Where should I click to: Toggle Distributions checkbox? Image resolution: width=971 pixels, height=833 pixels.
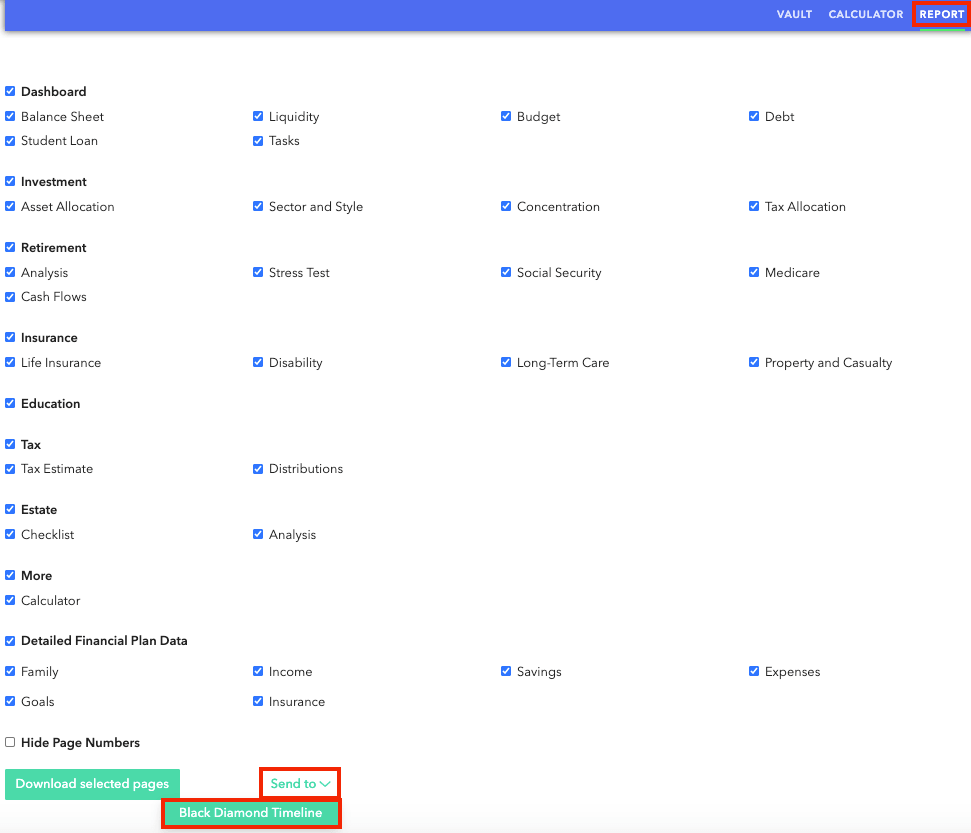(258, 469)
